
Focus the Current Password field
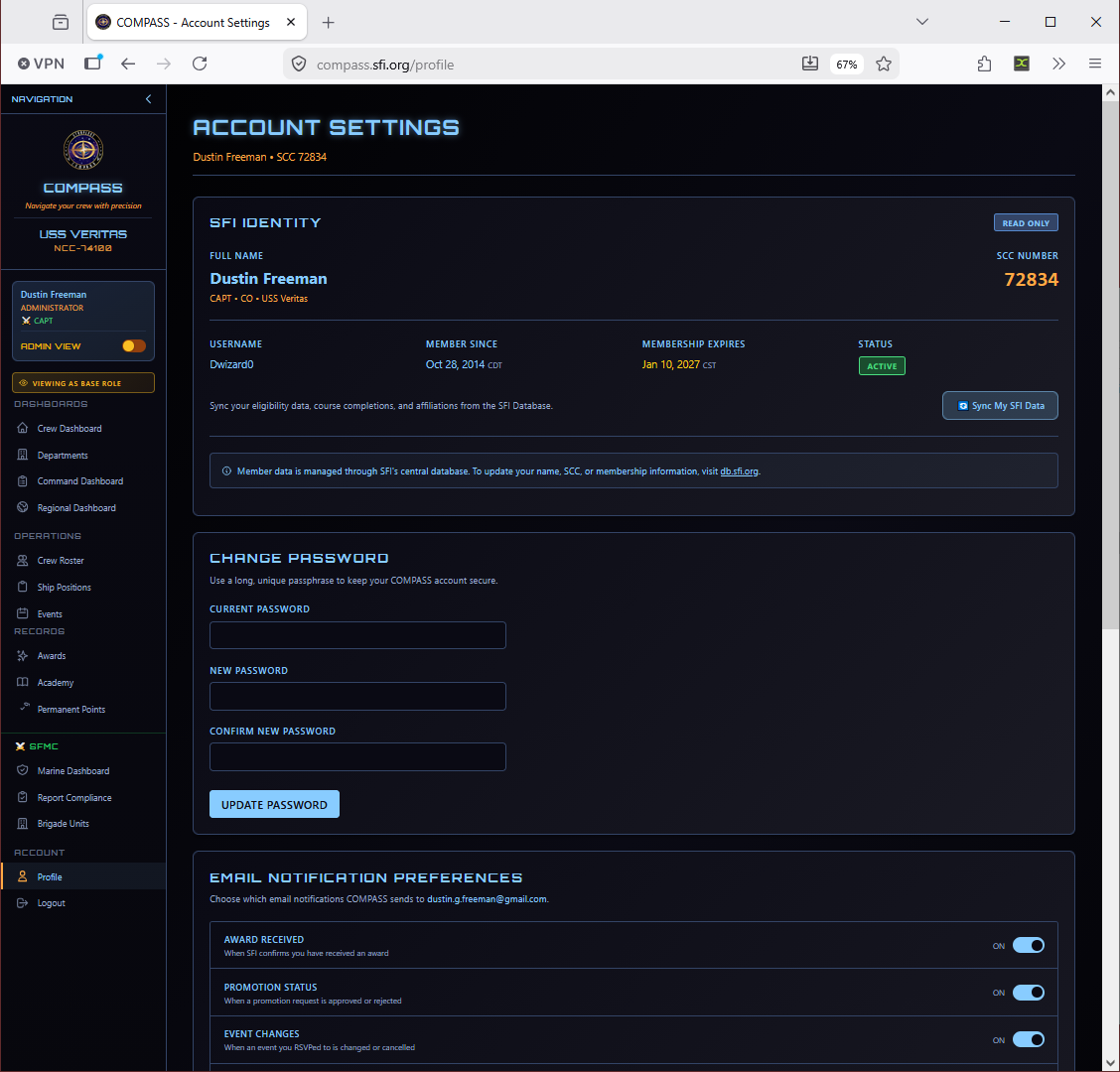click(x=357, y=635)
